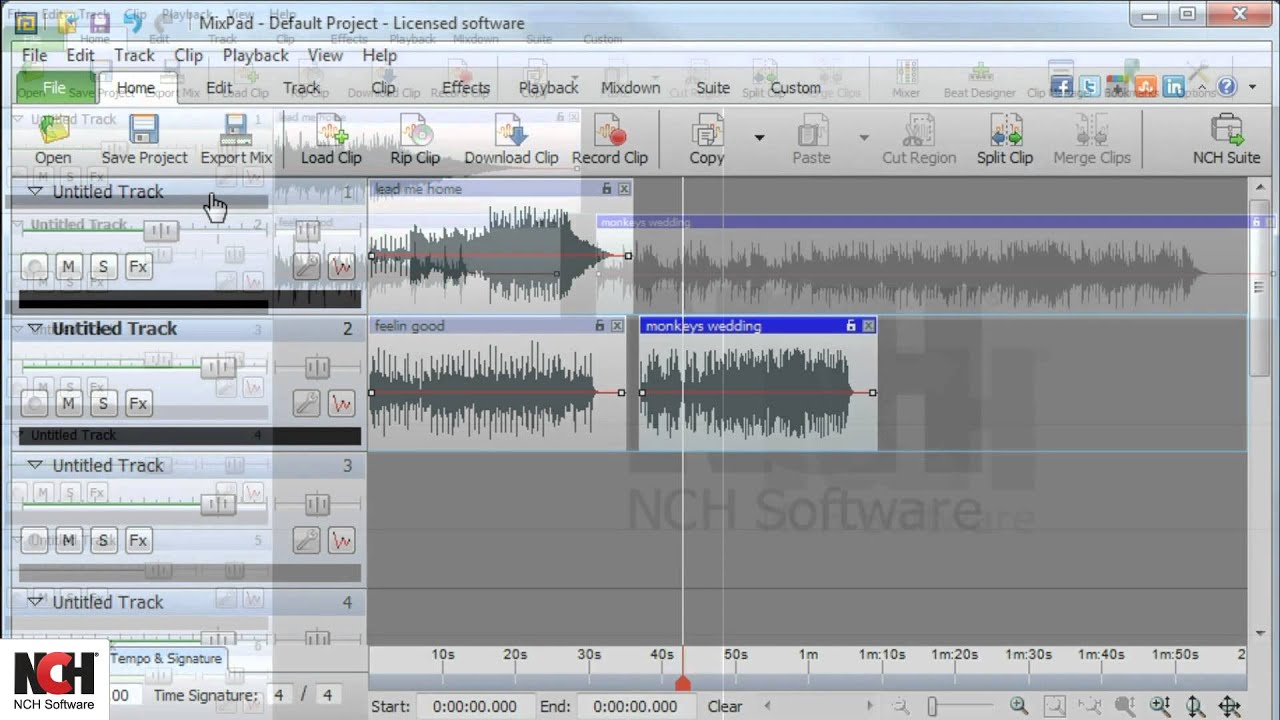Open the blue Help question mark icon
Image resolution: width=1280 pixels, height=720 pixels.
coord(1227,88)
